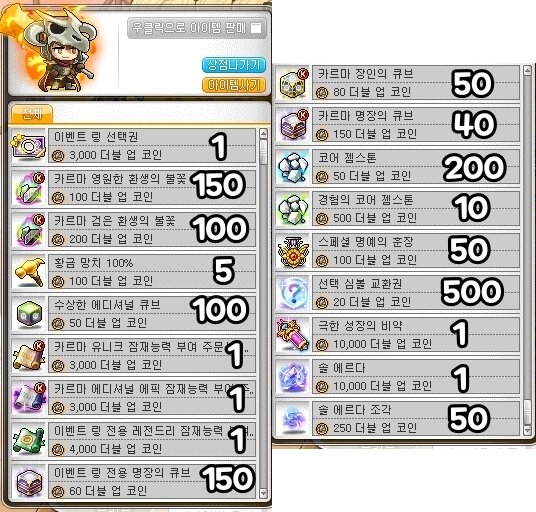Toggle the 우클릭으로 아이템 판매 checkbox
Image resolution: width=536 pixels, height=512 pixels.
pyautogui.click(x=256, y=28)
